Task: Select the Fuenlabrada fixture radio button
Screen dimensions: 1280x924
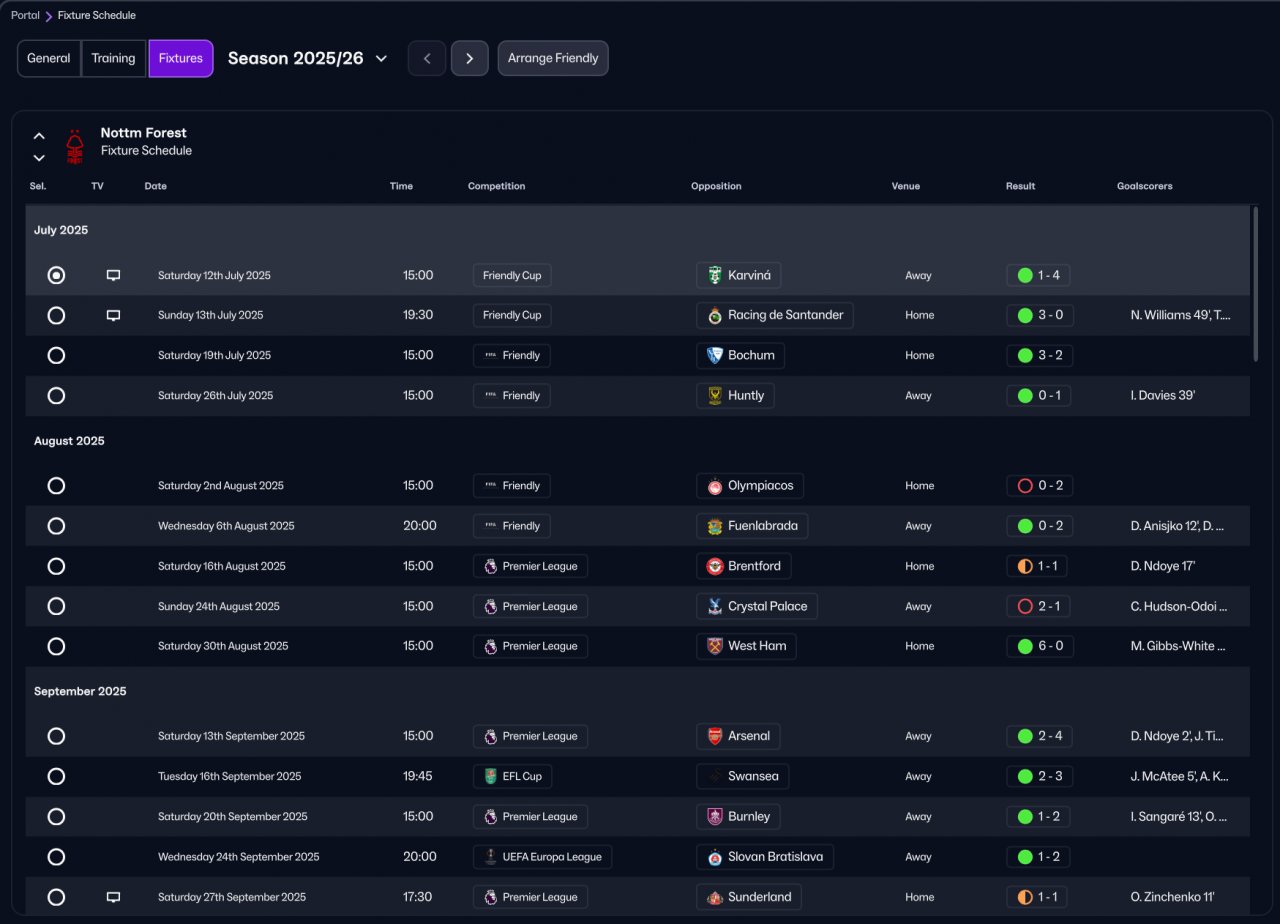Action: [56, 526]
